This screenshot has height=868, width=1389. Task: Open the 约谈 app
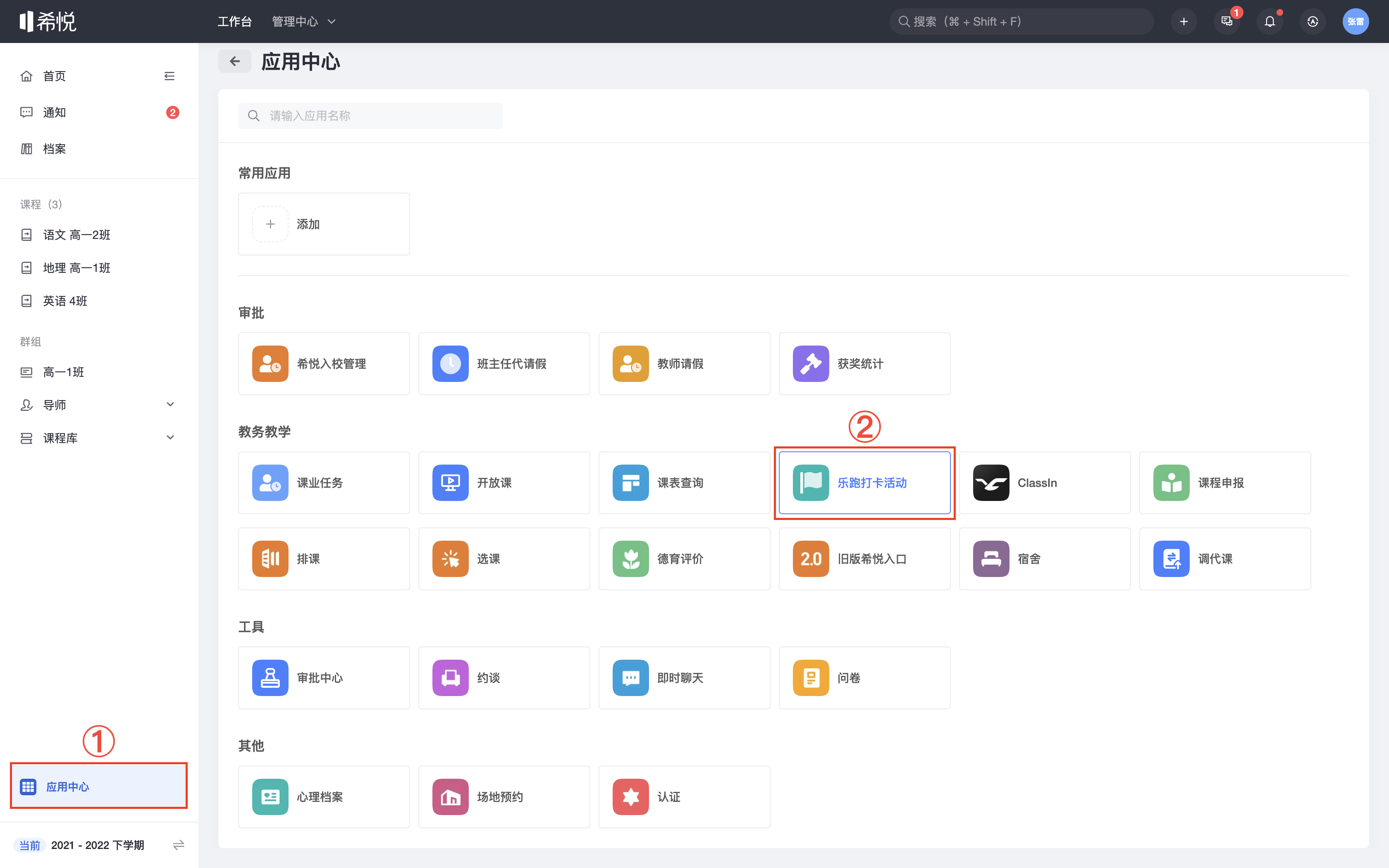[x=504, y=677]
